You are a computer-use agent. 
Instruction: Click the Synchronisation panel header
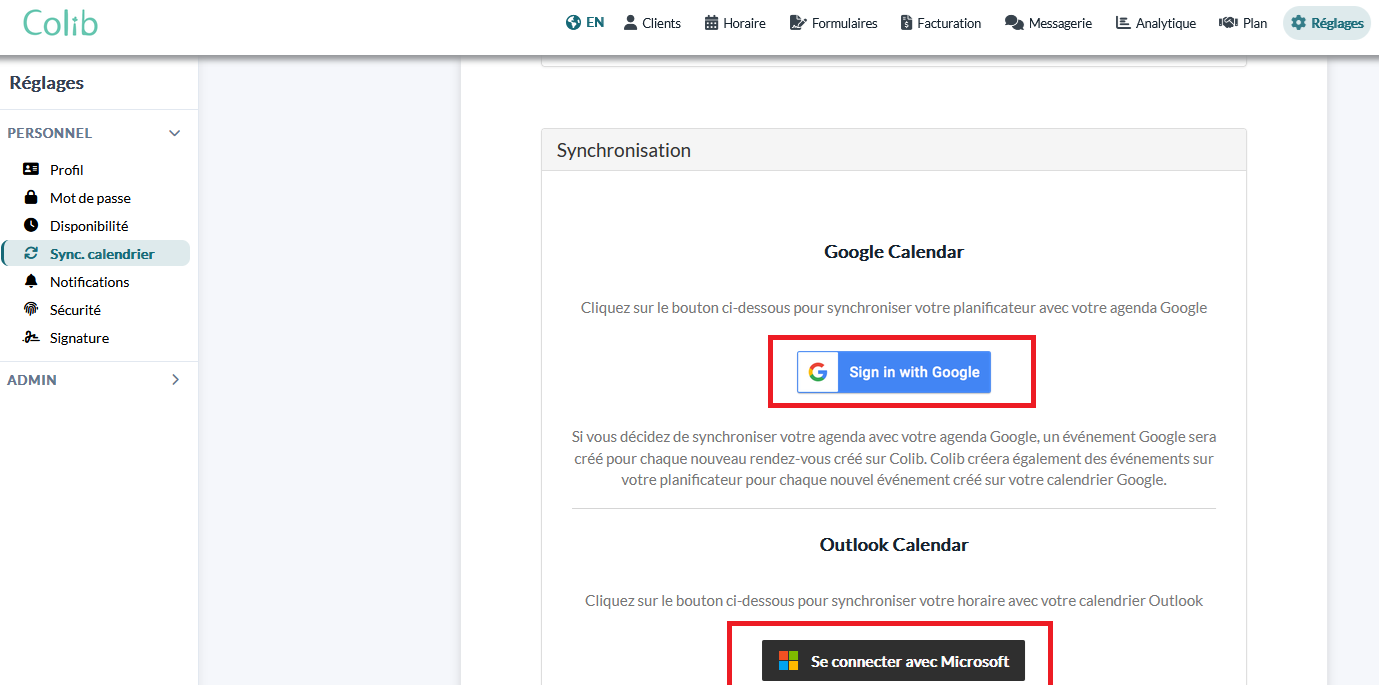(x=894, y=150)
